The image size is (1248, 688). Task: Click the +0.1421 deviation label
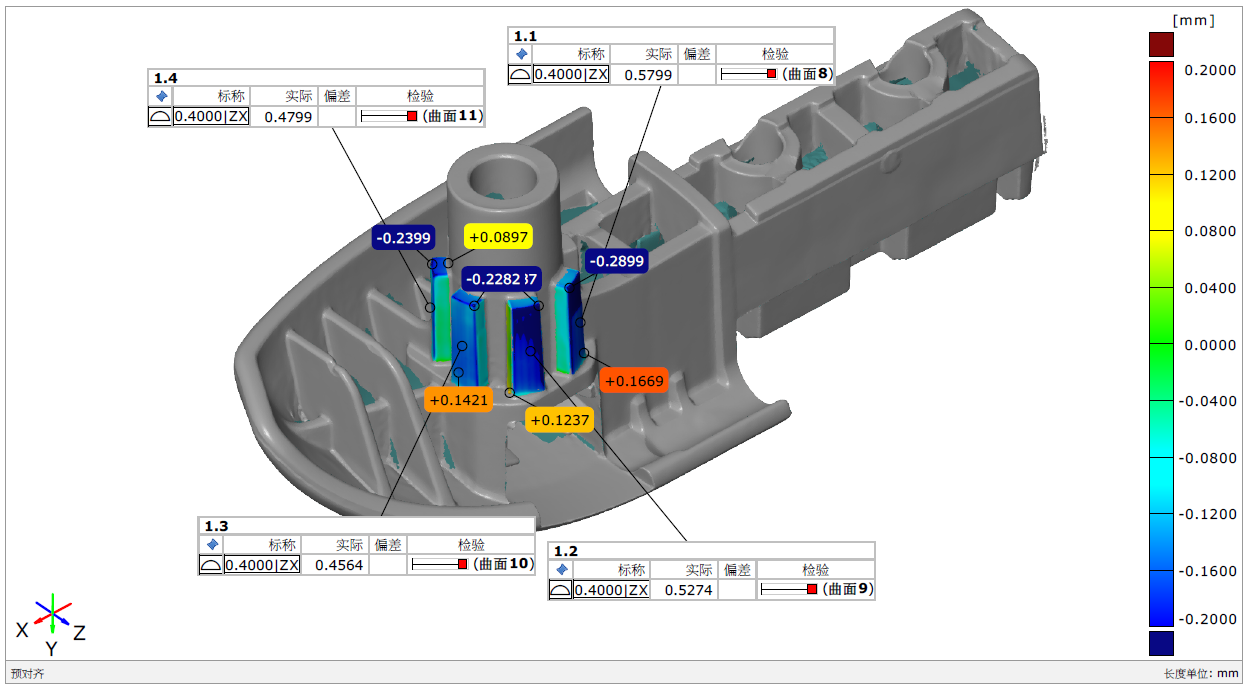coord(458,400)
